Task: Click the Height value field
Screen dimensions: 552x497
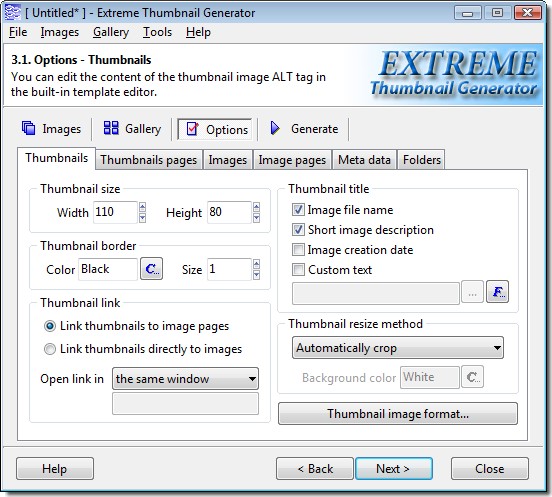Action: pyautogui.click(x=229, y=212)
